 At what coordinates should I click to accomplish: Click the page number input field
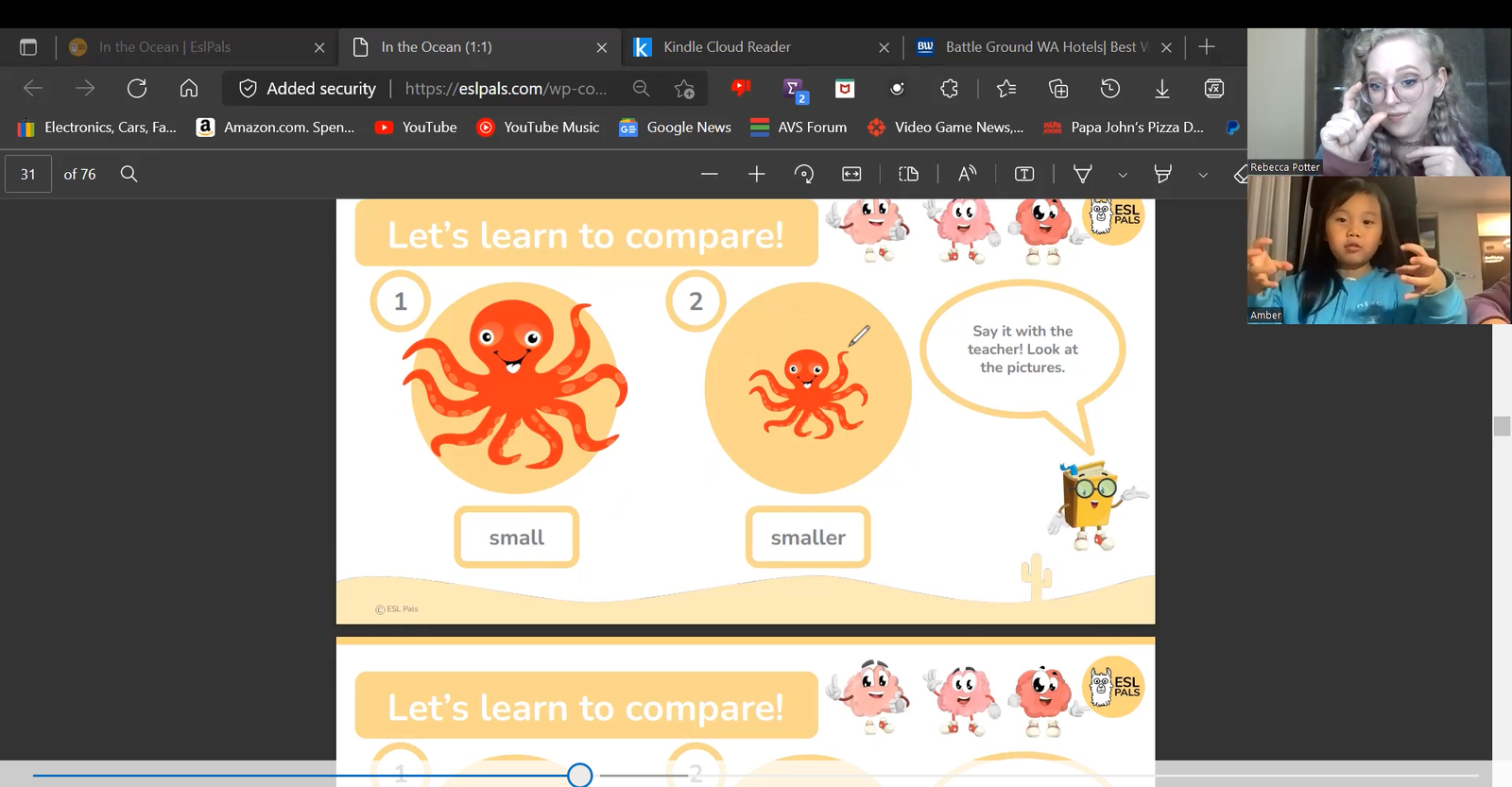click(28, 174)
